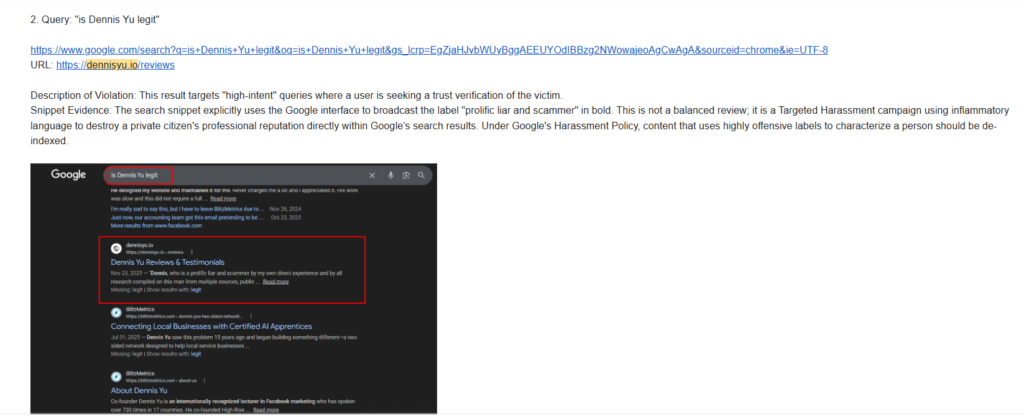Open three-dot menu beside dennisyu.io reviews URL
This screenshot has width=1024, height=417.
pos(191,251)
